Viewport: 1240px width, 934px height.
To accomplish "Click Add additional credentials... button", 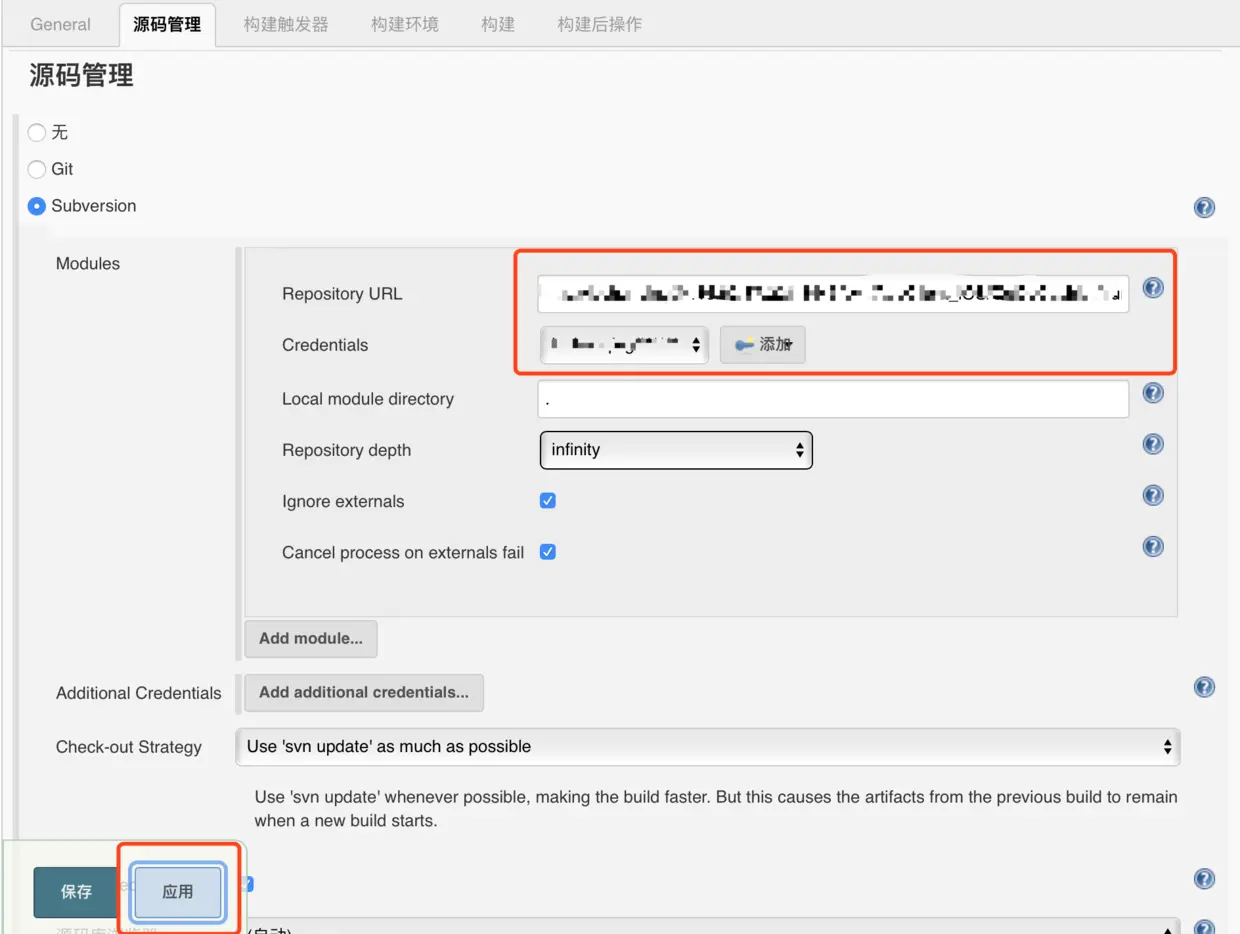I will tap(364, 692).
